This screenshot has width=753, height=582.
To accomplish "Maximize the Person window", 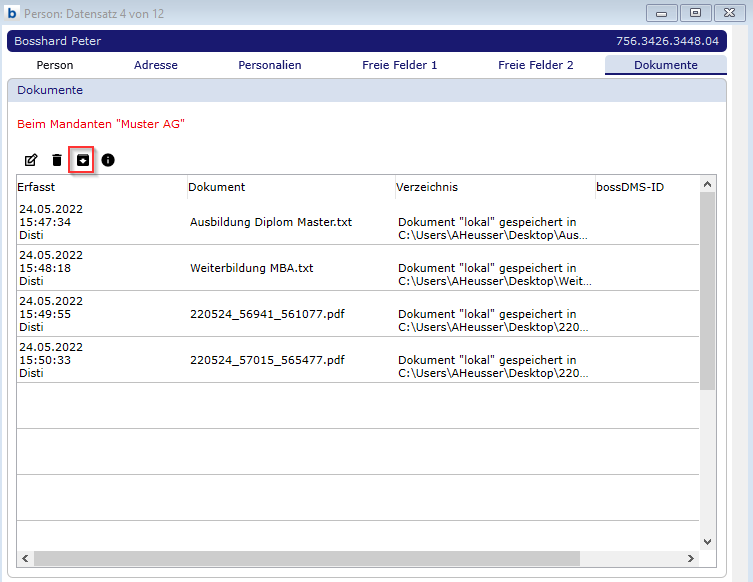I will point(695,13).
